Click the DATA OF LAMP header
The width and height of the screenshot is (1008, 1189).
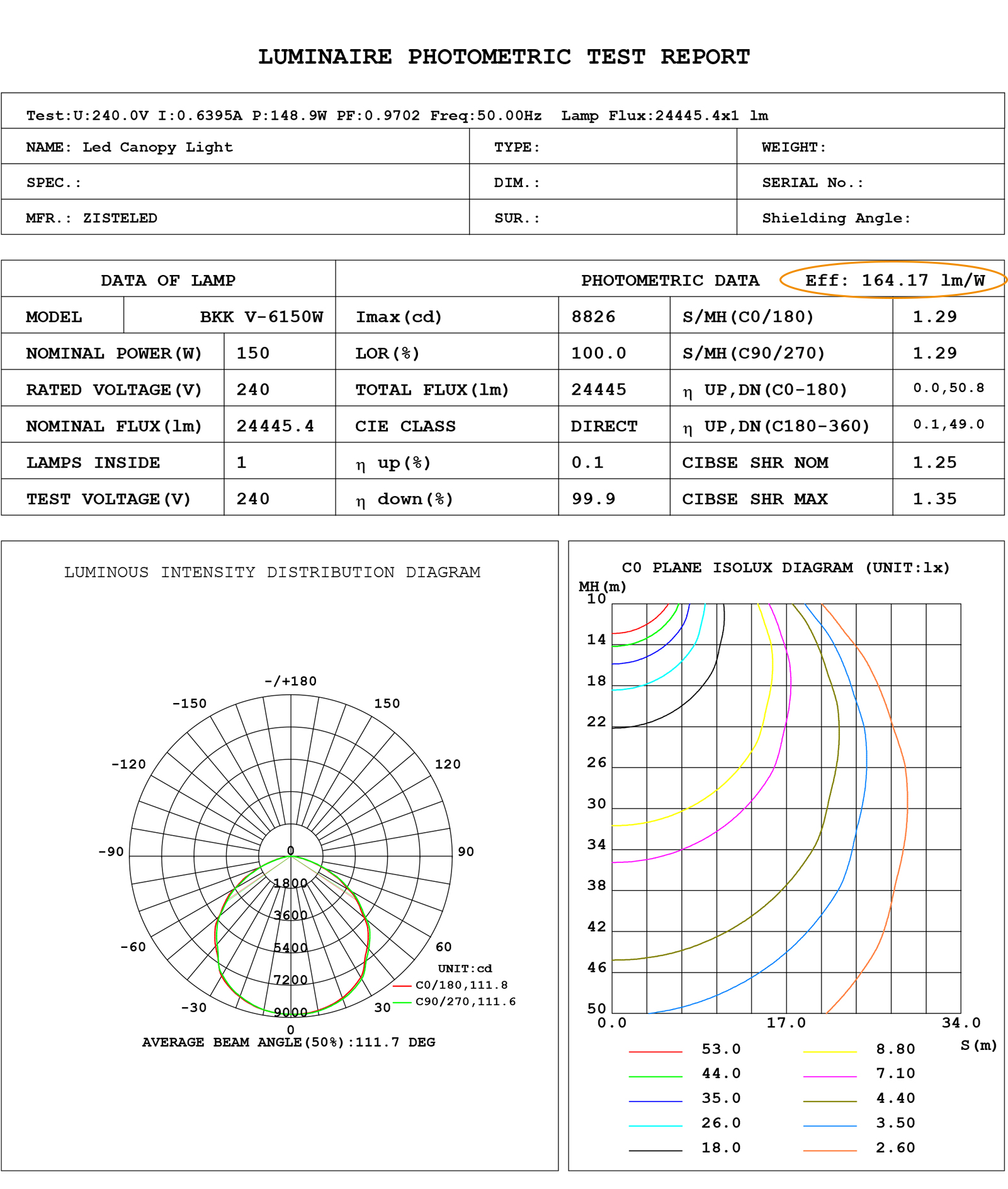coord(168,280)
